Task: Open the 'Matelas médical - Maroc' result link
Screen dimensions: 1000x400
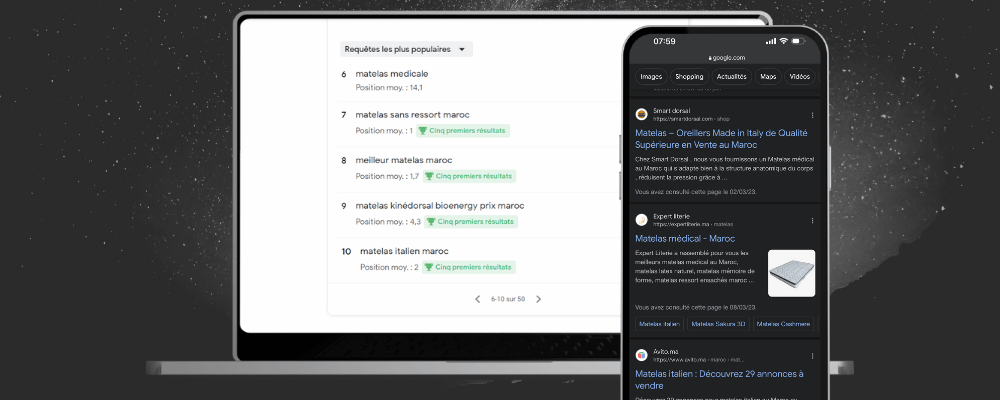Action: [685, 239]
